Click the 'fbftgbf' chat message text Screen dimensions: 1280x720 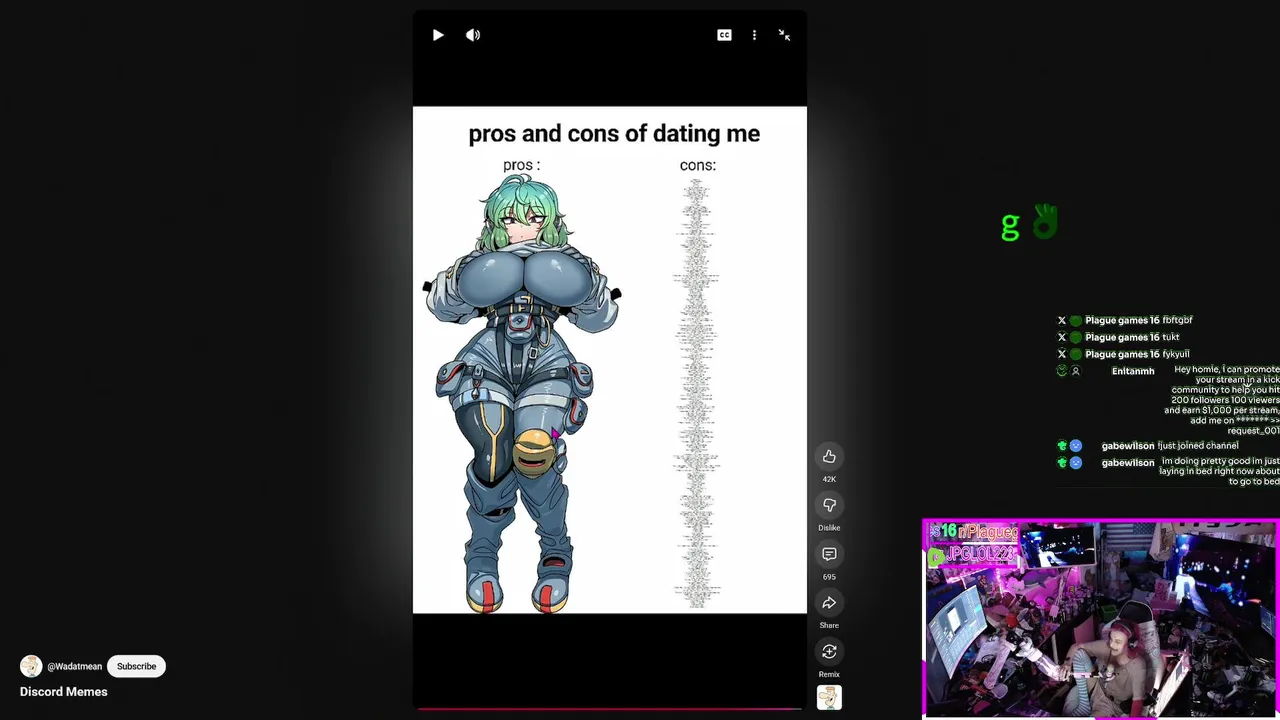point(1178,321)
